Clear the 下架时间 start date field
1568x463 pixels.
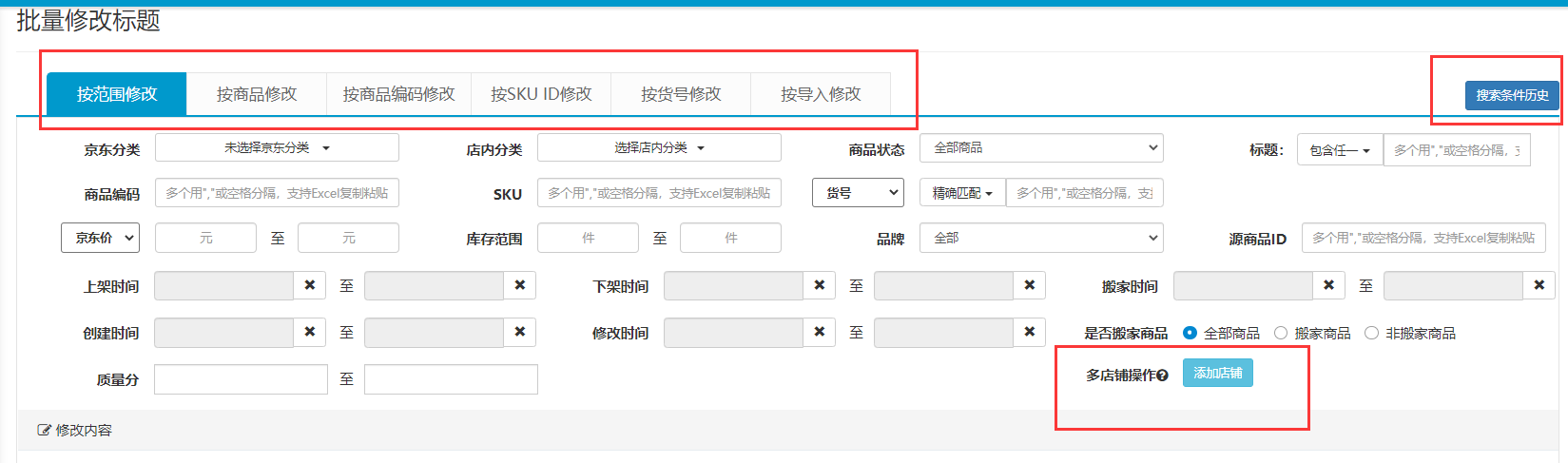coord(820,285)
